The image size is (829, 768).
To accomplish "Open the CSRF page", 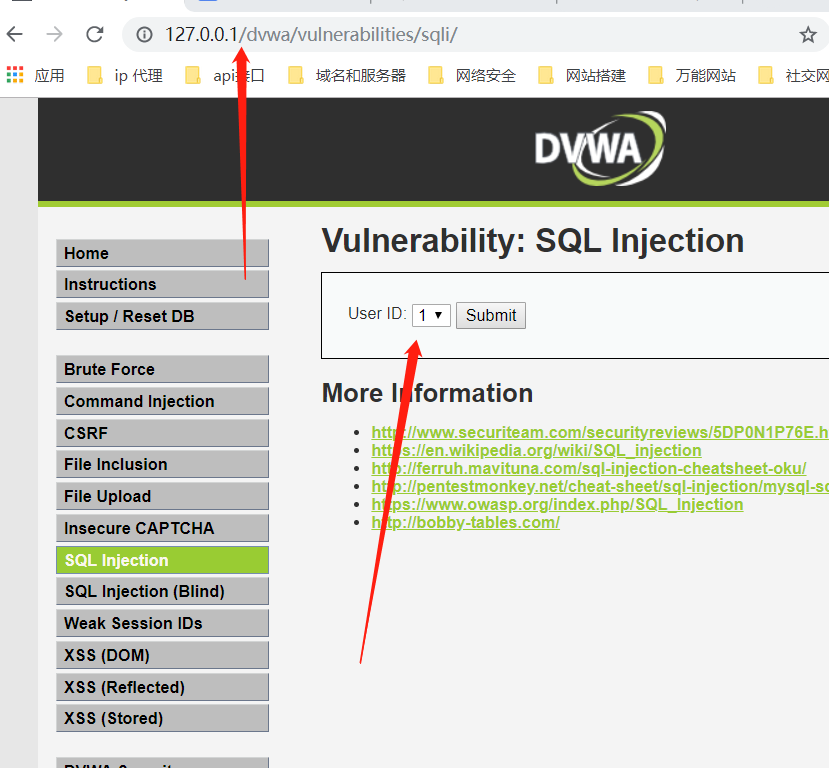I will [162, 433].
